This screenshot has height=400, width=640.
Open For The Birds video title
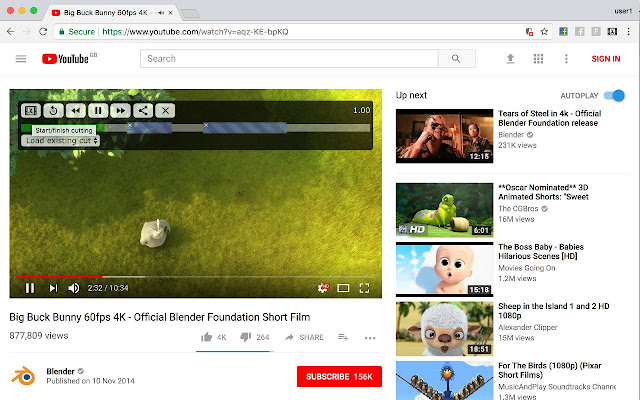click(549, 370)
